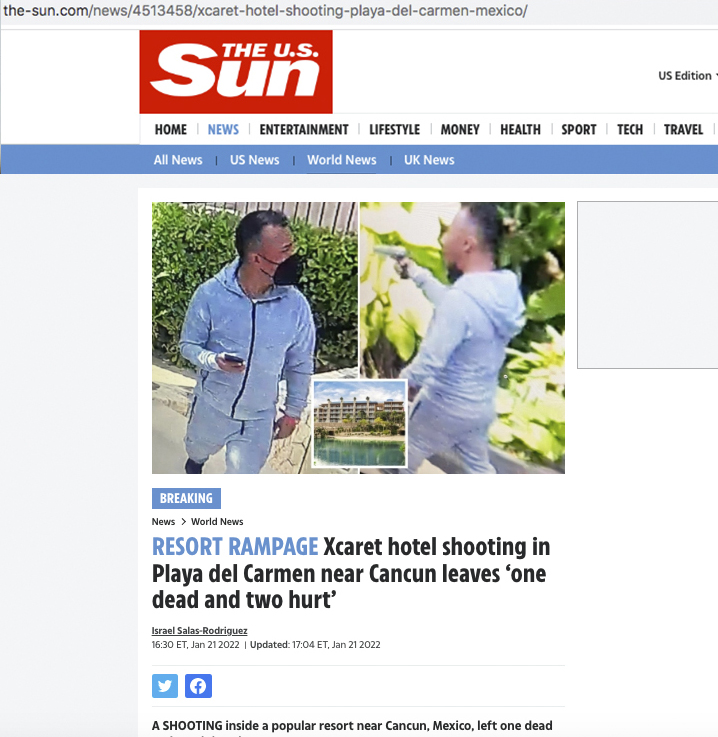The image size is (718, 737).
Task: Click the resort inset photo thumbnail
Action: [x=359, y=423]
